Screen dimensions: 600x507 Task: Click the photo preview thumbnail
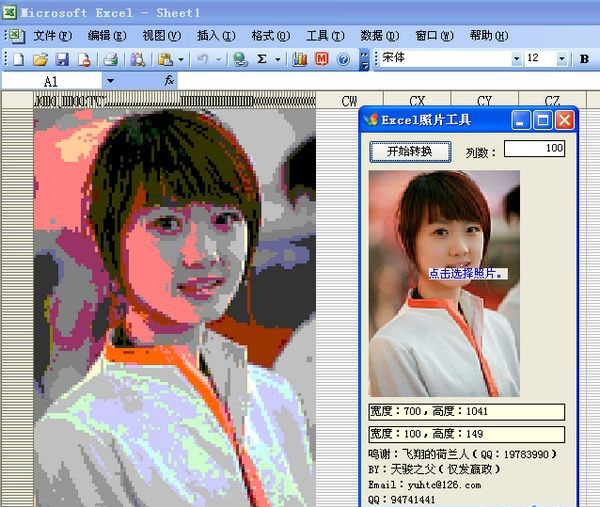pos(444,283)
